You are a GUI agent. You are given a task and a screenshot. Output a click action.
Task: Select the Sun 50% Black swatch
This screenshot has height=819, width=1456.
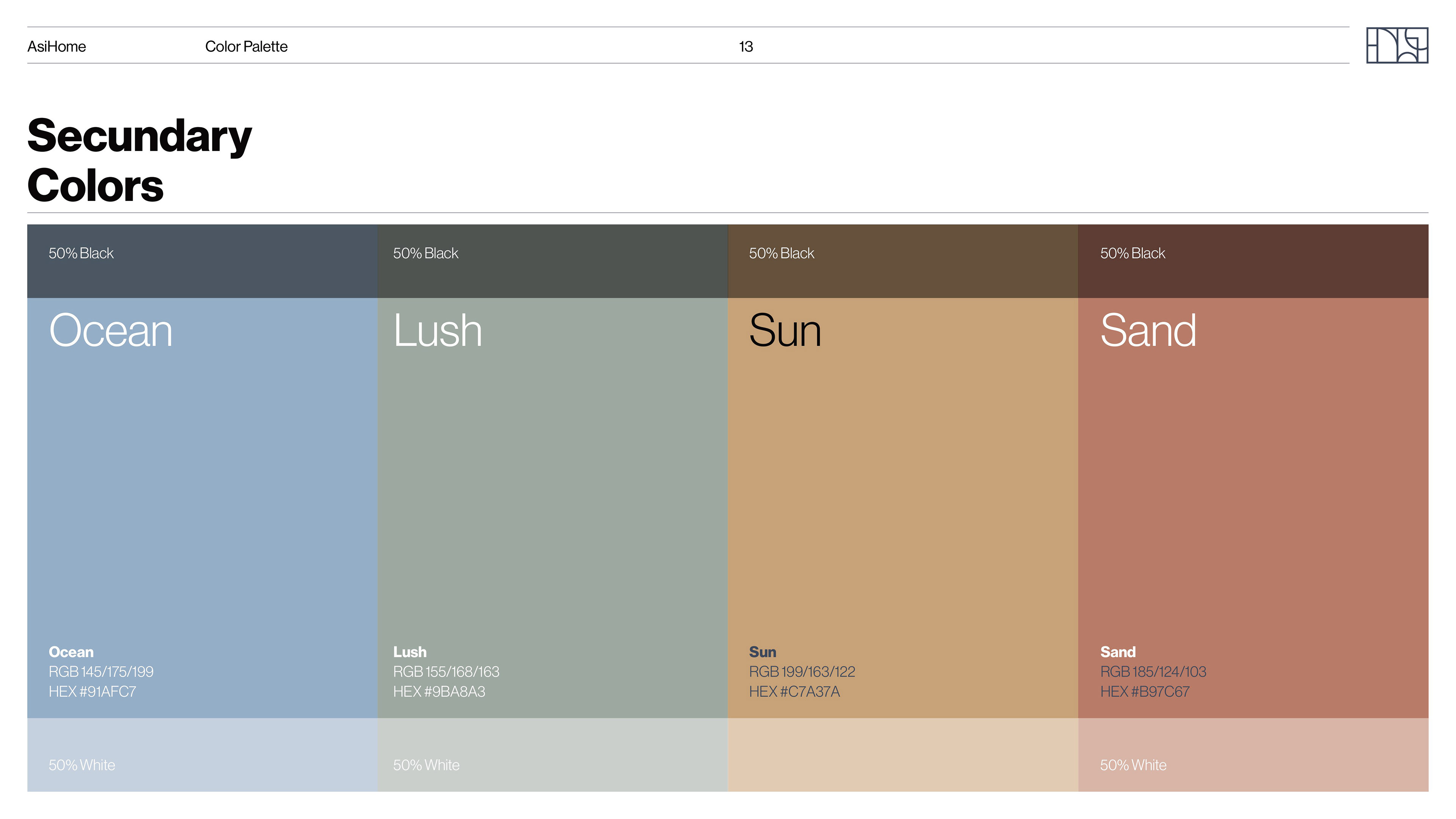pos(903,261)
